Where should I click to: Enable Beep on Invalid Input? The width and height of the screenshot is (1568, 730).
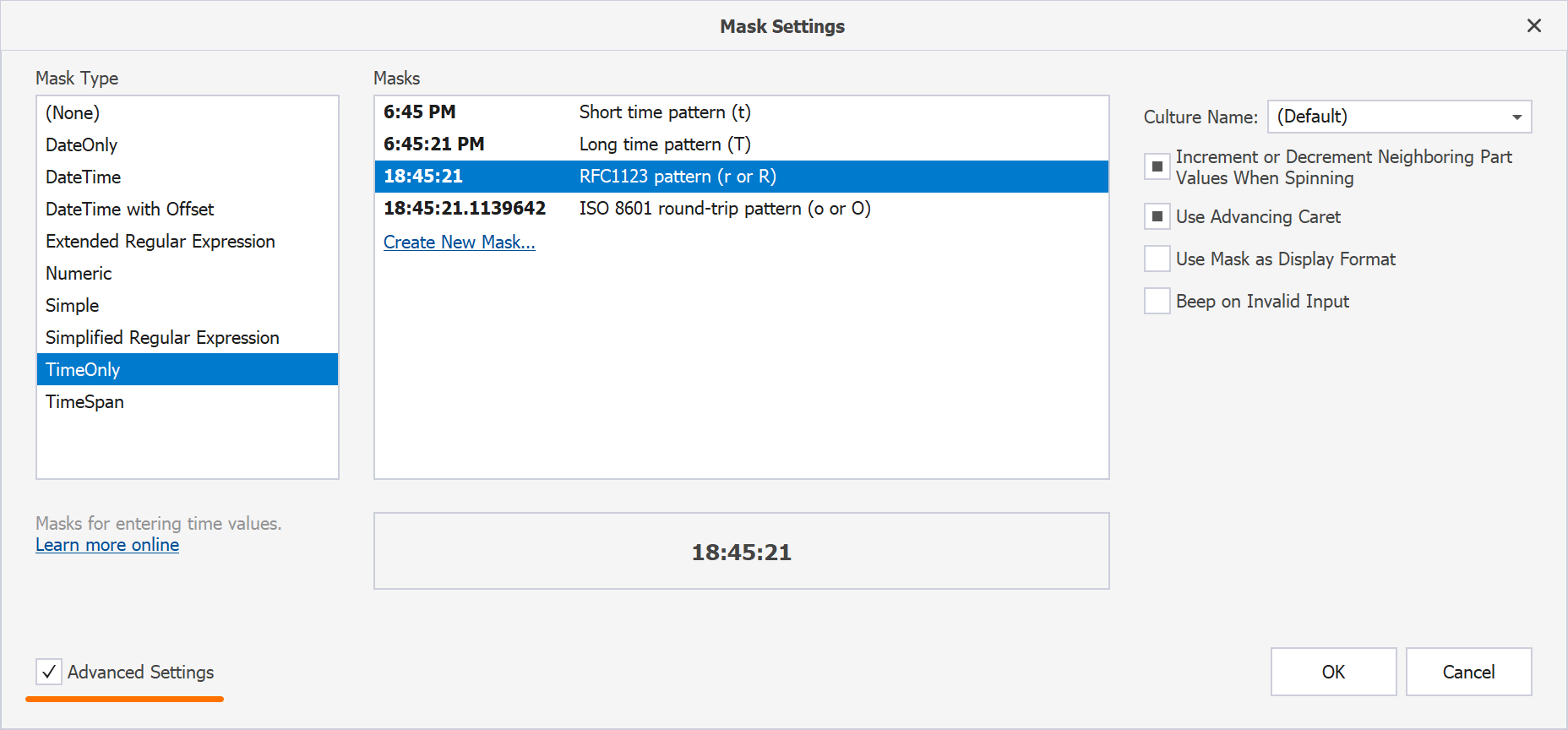click(x=1157, y=301)
